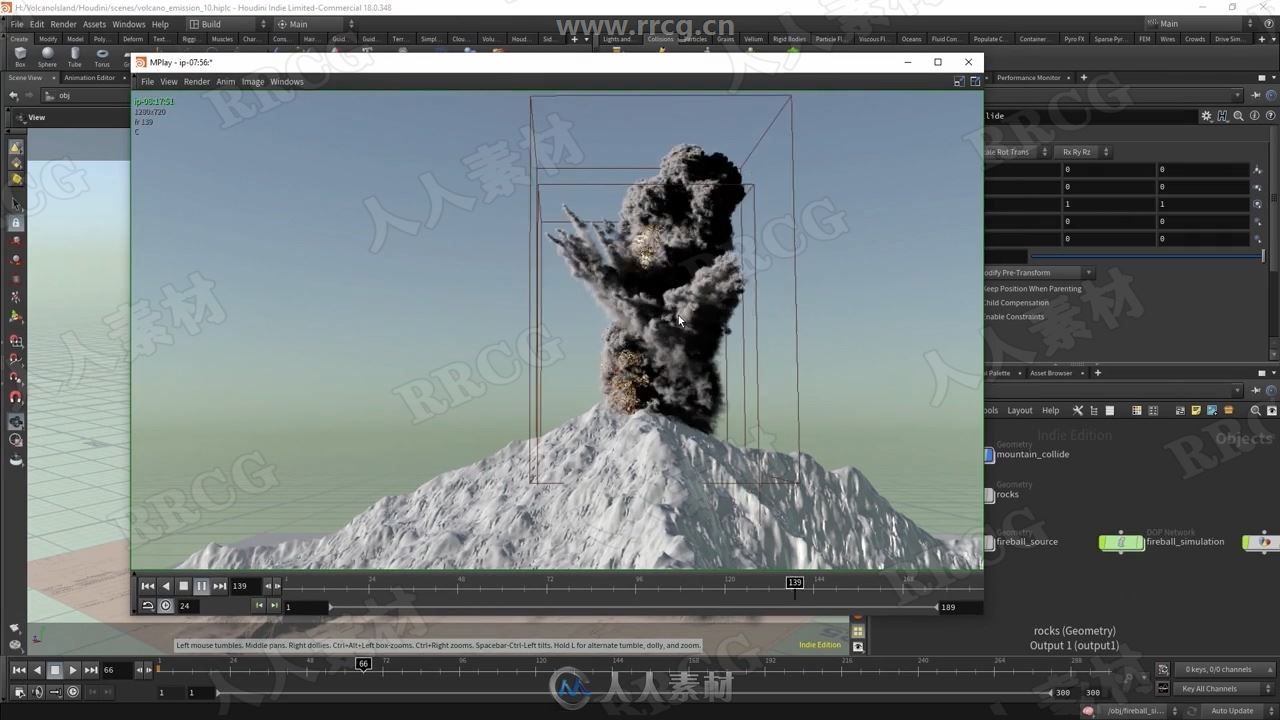Go to first frame on main timeline
This screenshot has width=1280, height=720.
(19, 670)
